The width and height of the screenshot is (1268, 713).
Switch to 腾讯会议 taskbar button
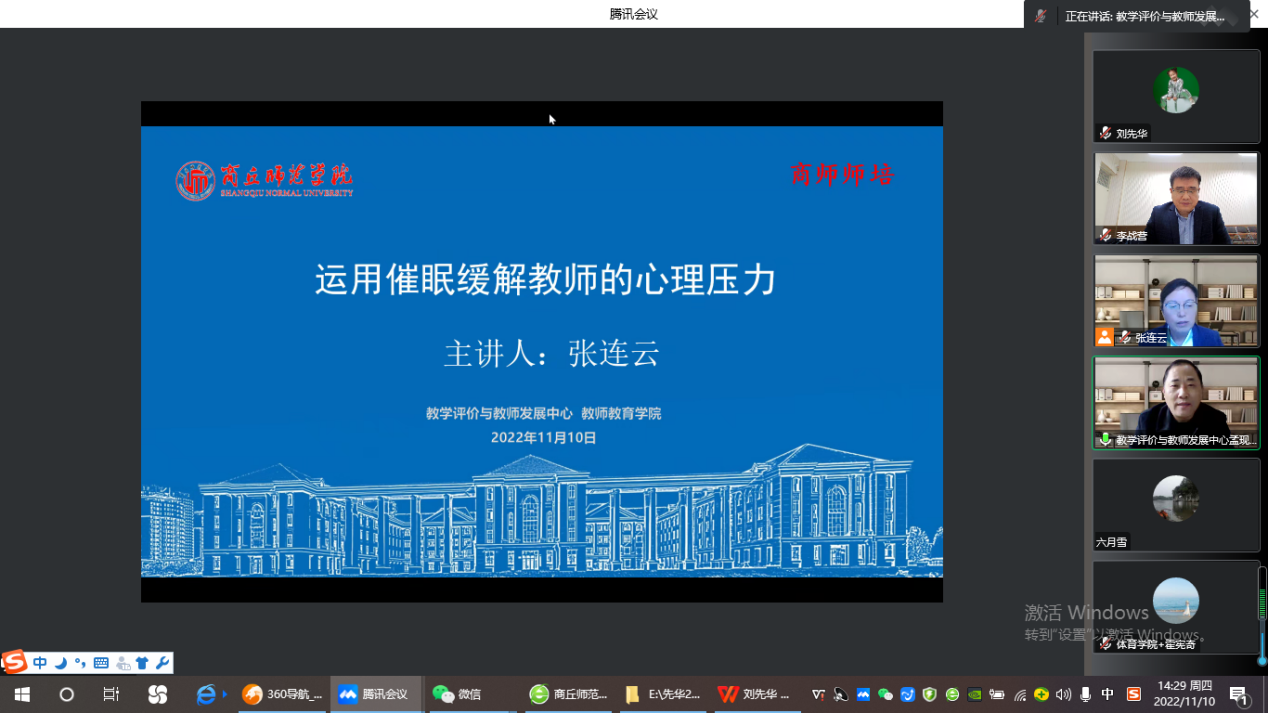(x=374, y=694)
